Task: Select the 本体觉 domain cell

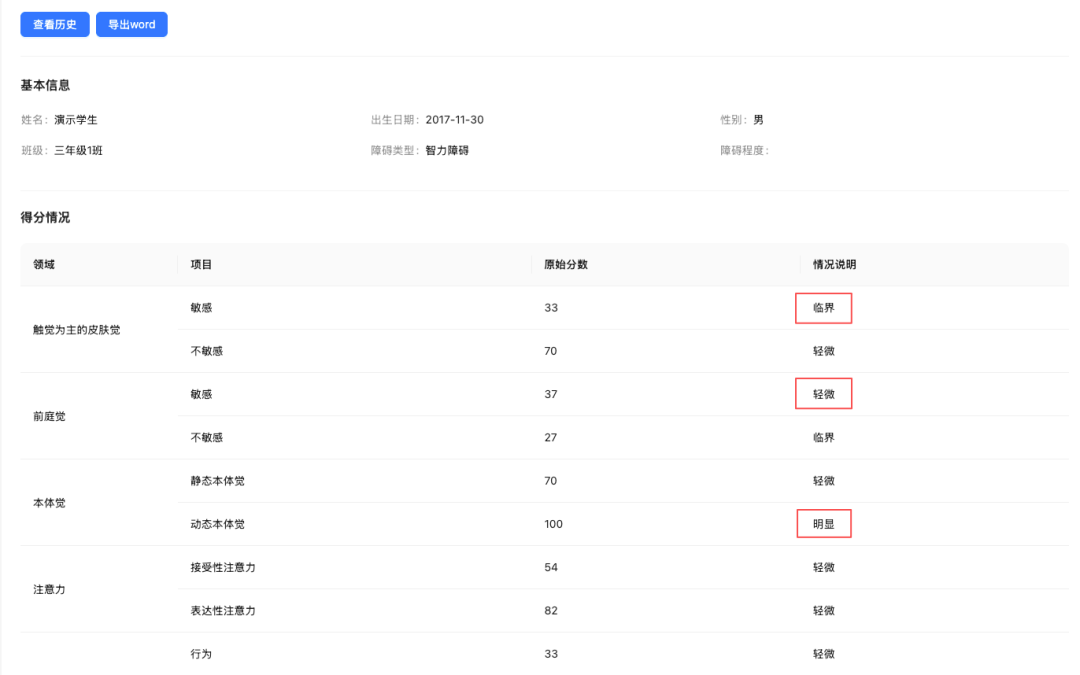Action: [x=50, y=503]
